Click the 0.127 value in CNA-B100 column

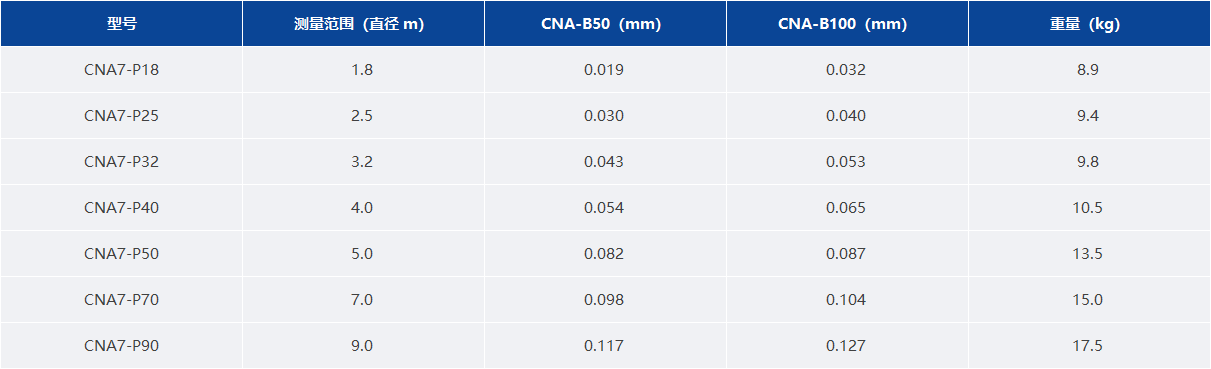click(846, 346)
